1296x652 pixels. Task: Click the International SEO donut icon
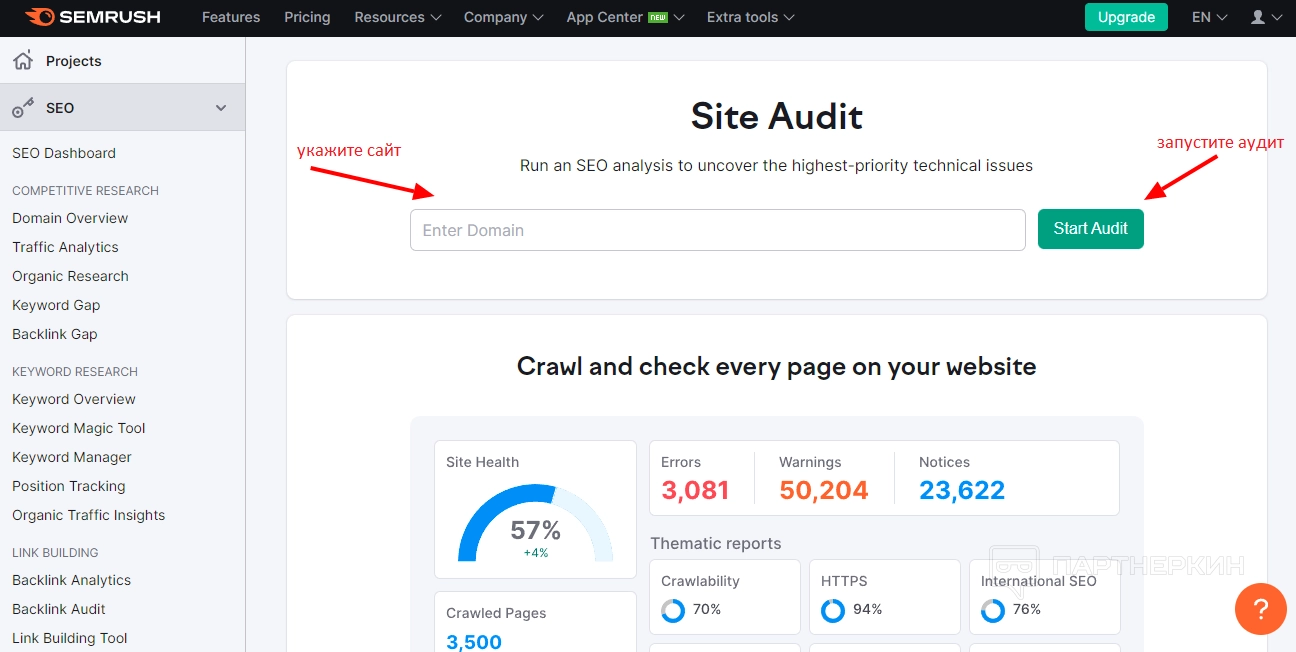(992, 610)
